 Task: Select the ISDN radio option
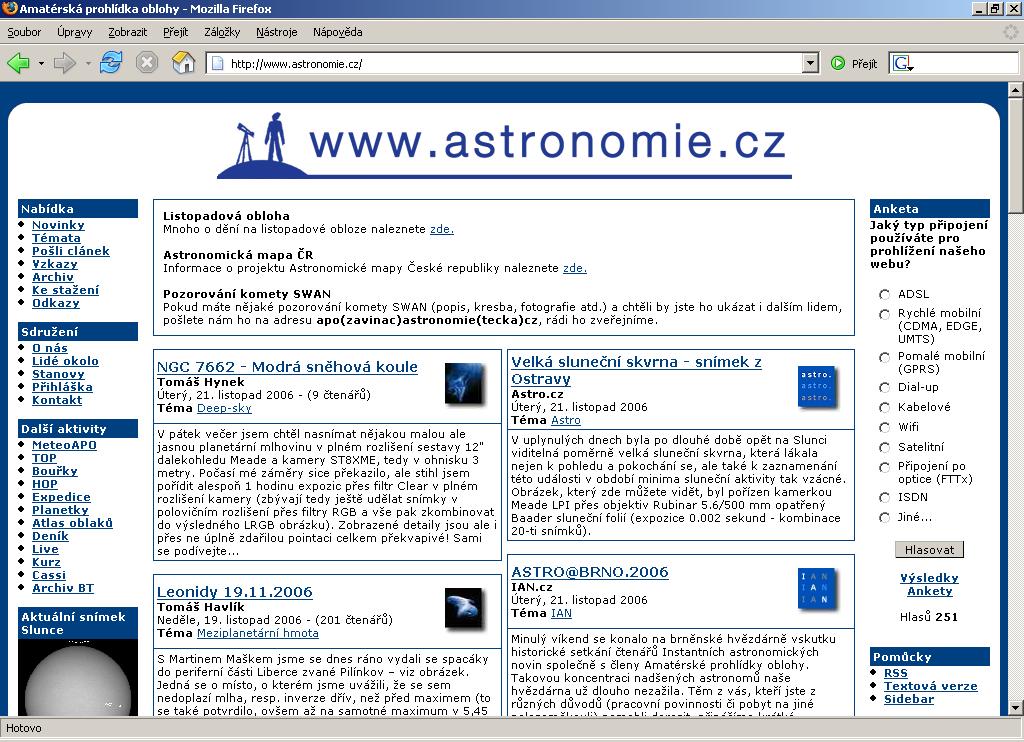884,498
